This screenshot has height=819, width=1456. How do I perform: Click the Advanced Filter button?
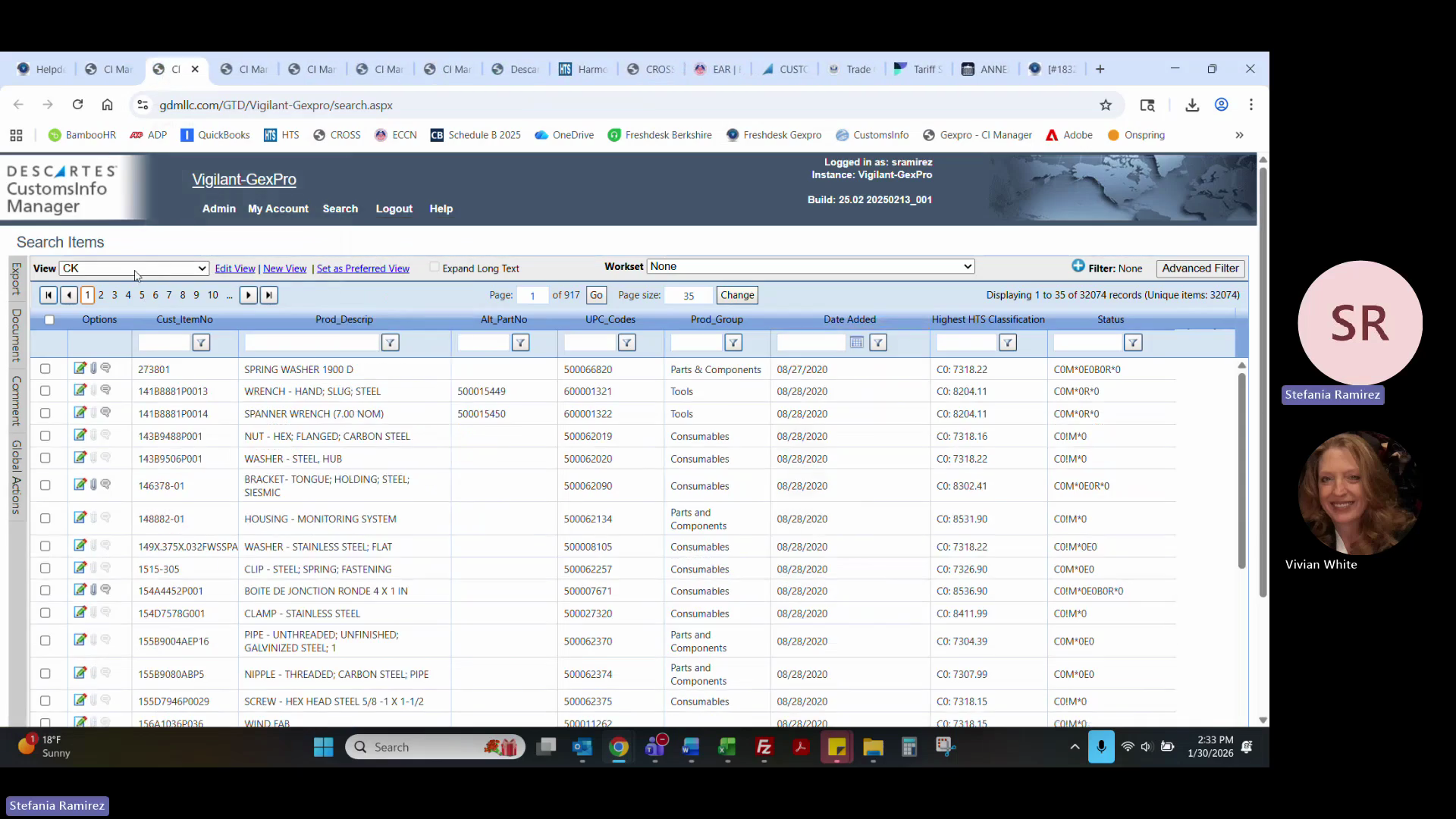[1200, 268]
